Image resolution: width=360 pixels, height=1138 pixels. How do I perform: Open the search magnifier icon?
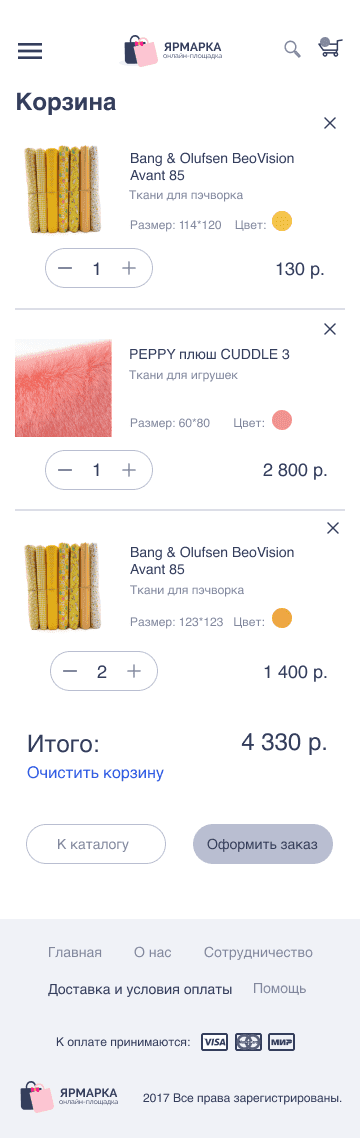292,49
